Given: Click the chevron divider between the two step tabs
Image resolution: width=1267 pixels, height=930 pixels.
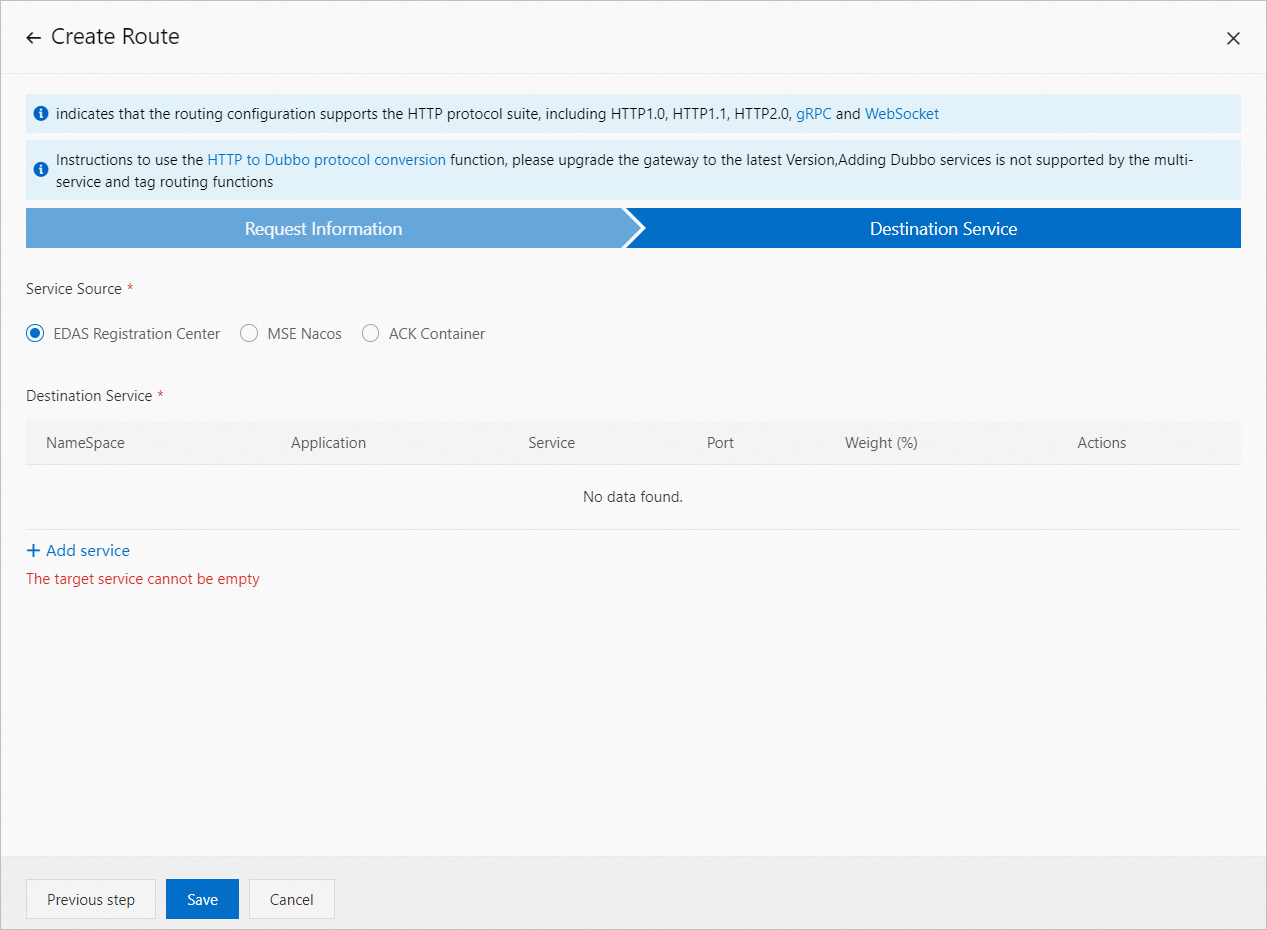Looking at the screenshot, I should click(634, 228).
